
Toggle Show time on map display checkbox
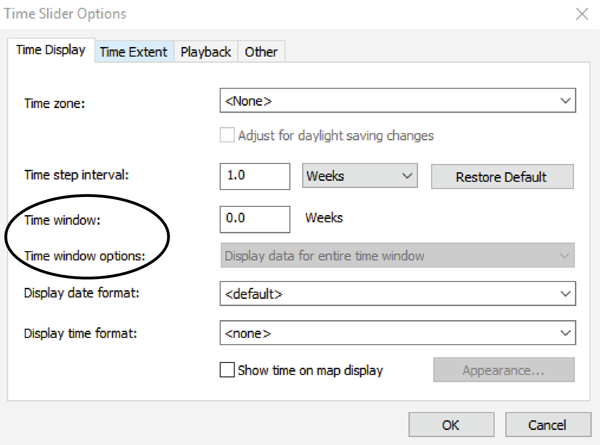click(x=227, y=370)
